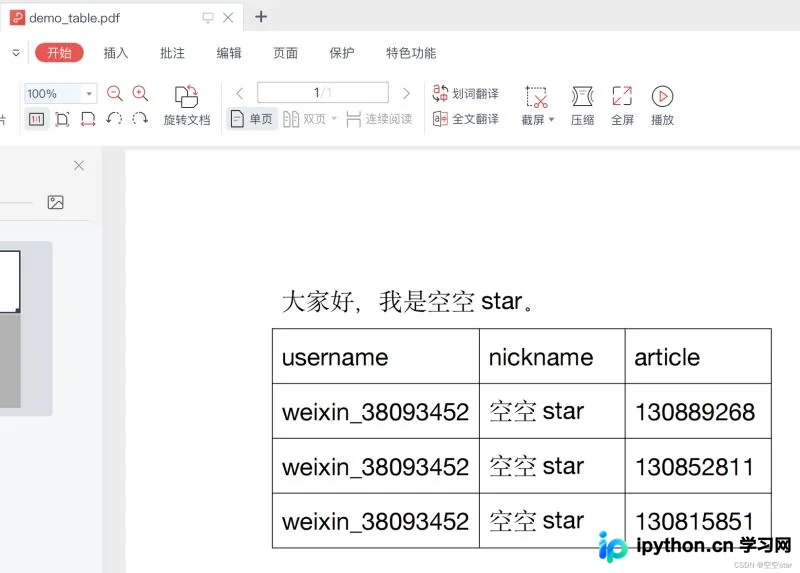Image resolution: width=800 pixels, height=573 pixels.
Task: Expand the quick access dropdown chevron
Action: point(16,53)
